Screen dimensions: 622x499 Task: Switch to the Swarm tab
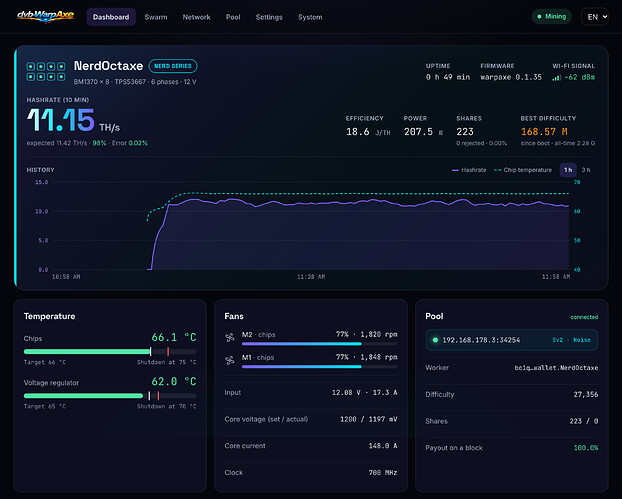[x=156, y=17]
